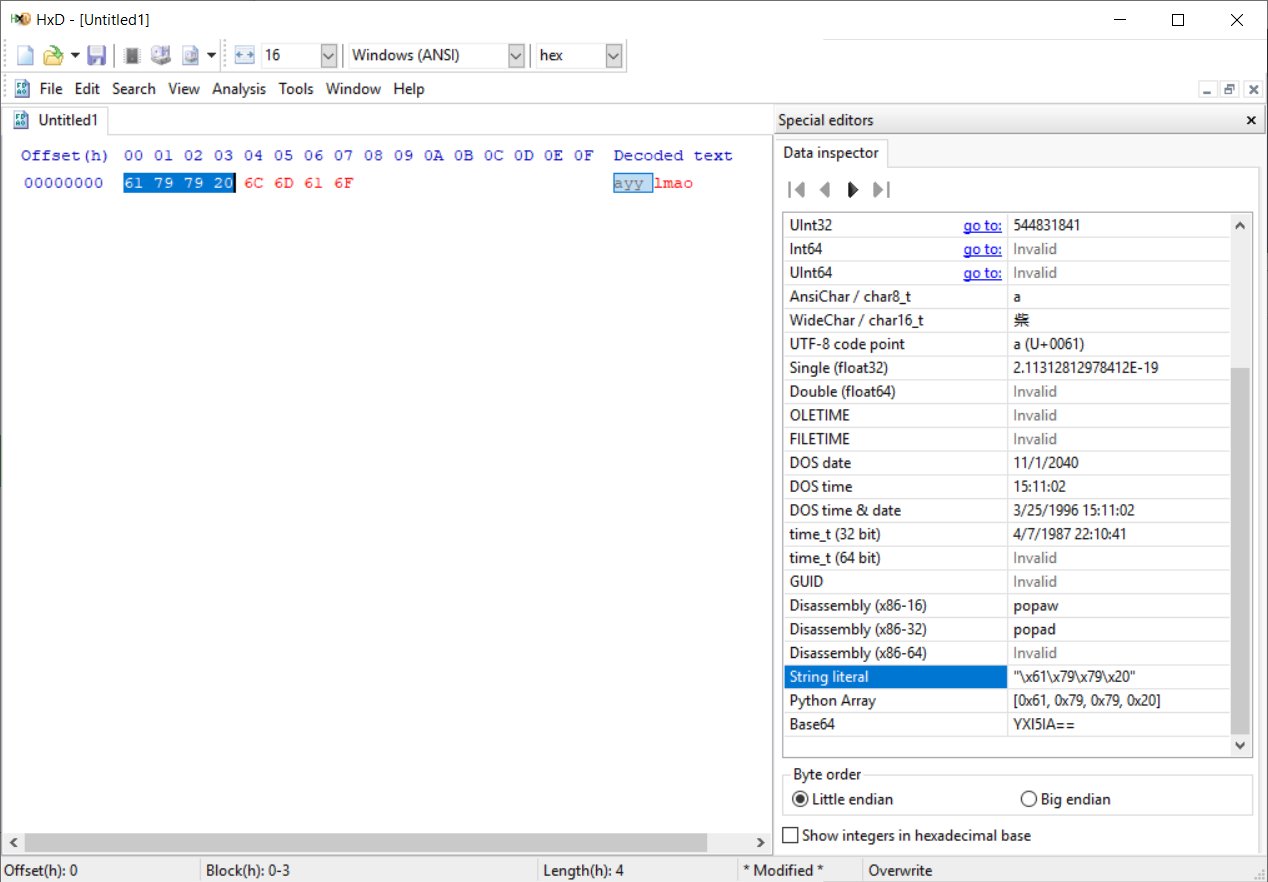Screen dimensions: 1268x882
Task: Click the go to link beside UInt32
Action: click(x=982, y=225)
